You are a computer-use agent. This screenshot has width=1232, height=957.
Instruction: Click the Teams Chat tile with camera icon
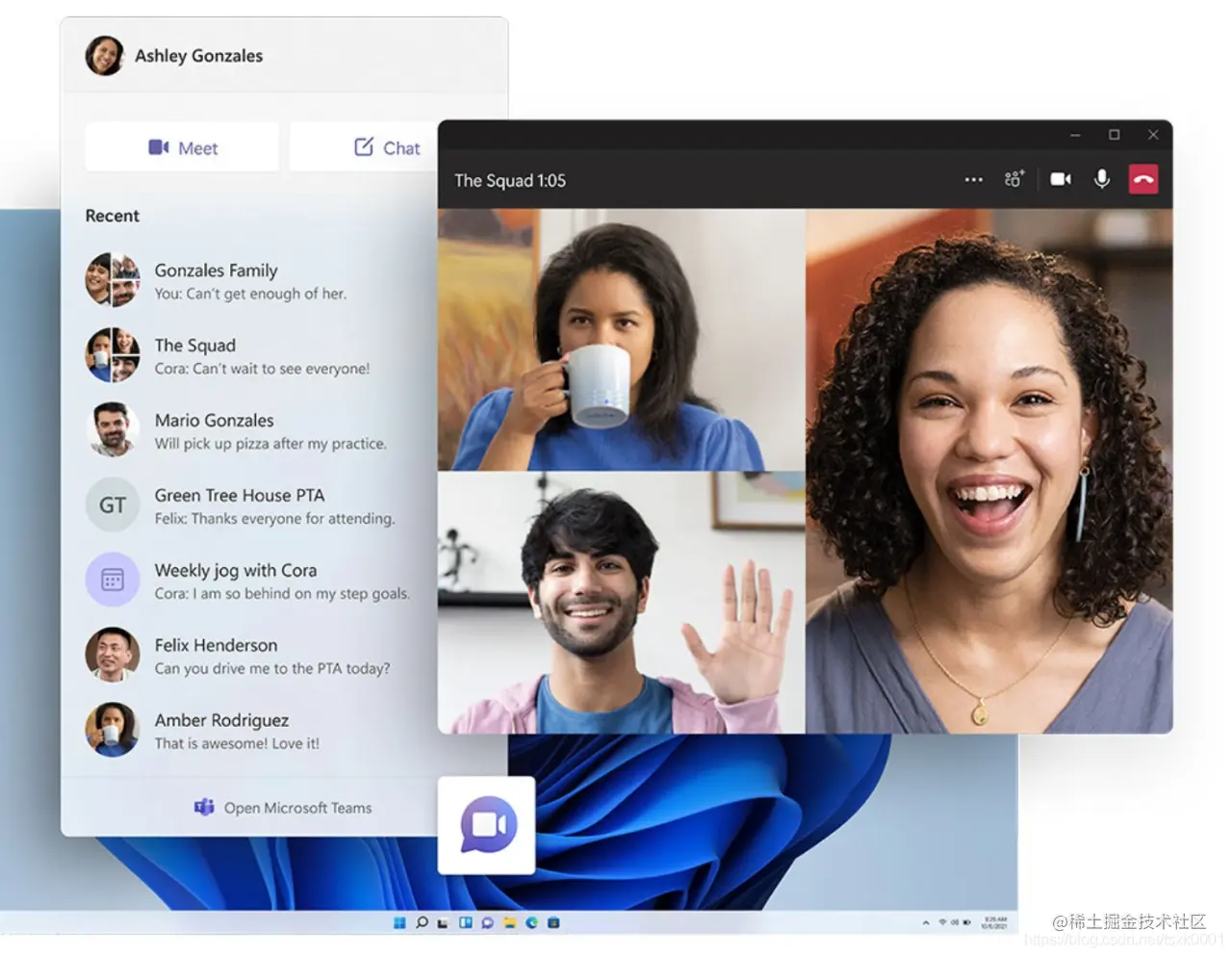point(487,825)
